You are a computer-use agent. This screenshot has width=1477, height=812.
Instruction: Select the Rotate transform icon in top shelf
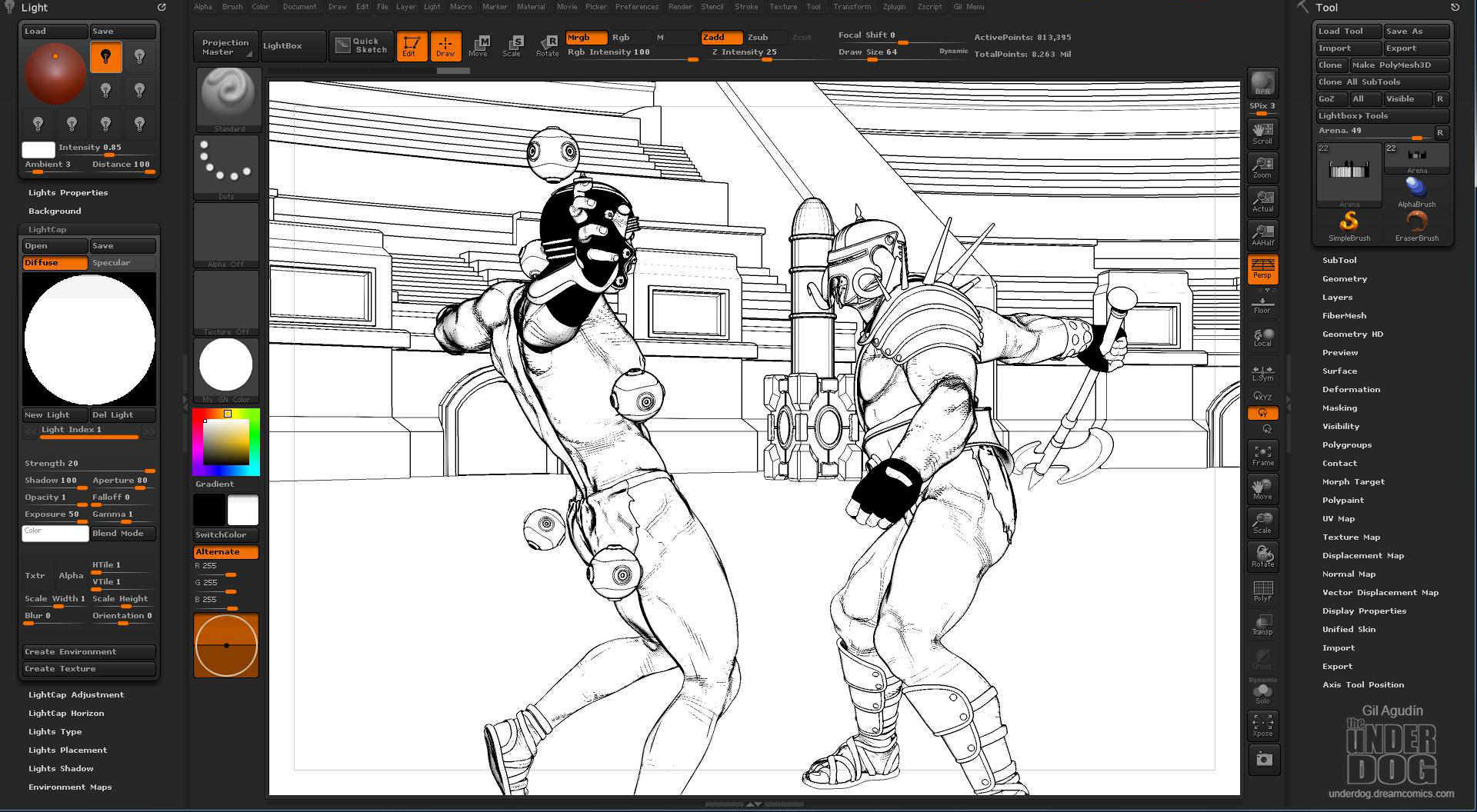(x=547, y=46)
